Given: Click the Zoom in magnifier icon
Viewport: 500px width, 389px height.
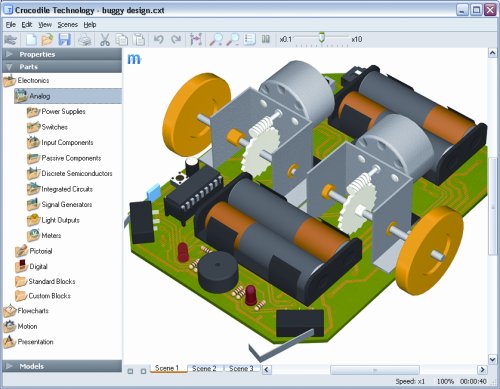Looking at the screenshot, I should [216, 40].
